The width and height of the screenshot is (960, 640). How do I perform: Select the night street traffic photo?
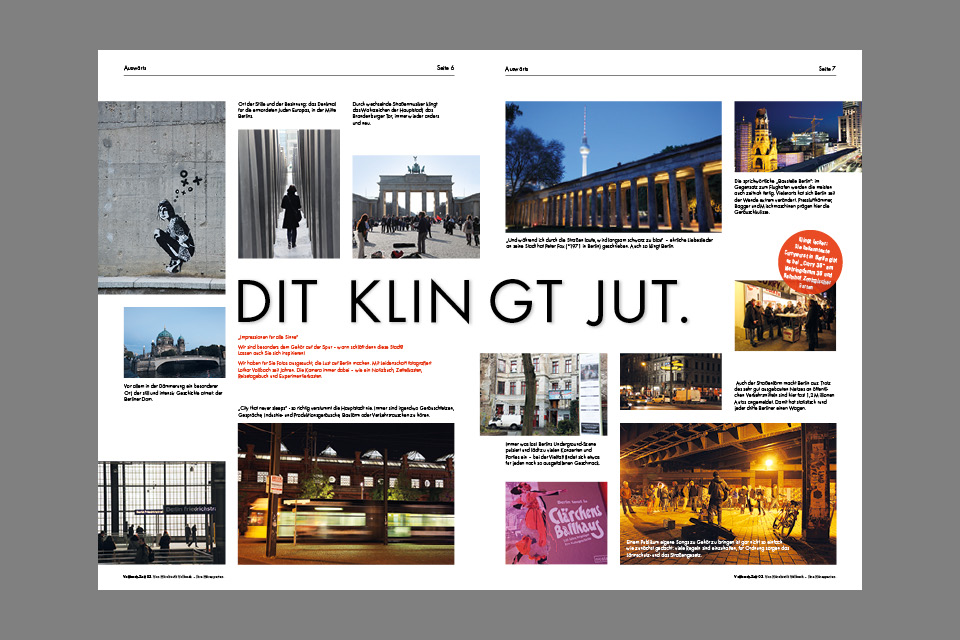[670, 381]
